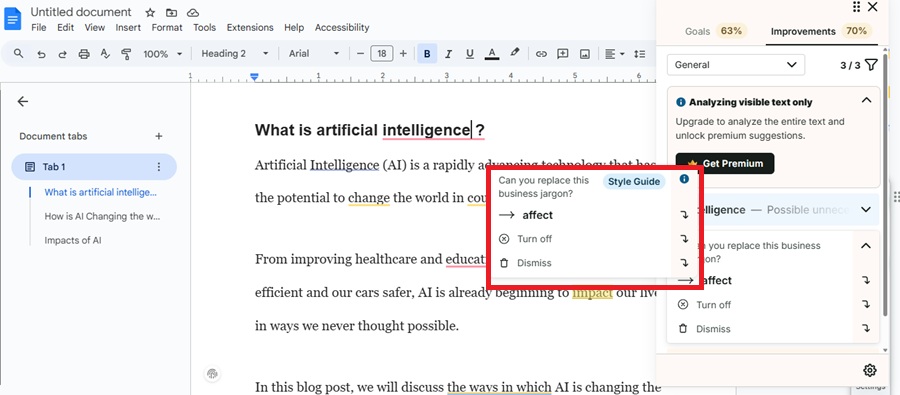This screenshot has height=395, width=900.
Task: Open the Edit menu
Action: (x=65, y=28)
